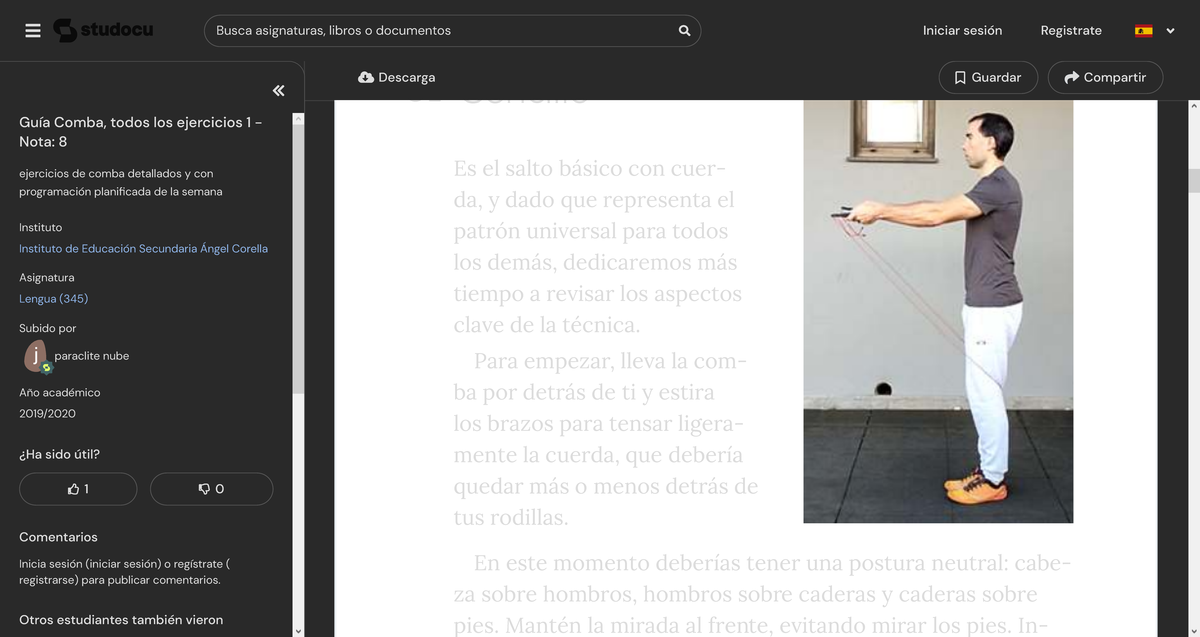
Task: Toggle the thumbs-down vote under ¿Ha sido útil?
Action: click(x=211, y=489)
